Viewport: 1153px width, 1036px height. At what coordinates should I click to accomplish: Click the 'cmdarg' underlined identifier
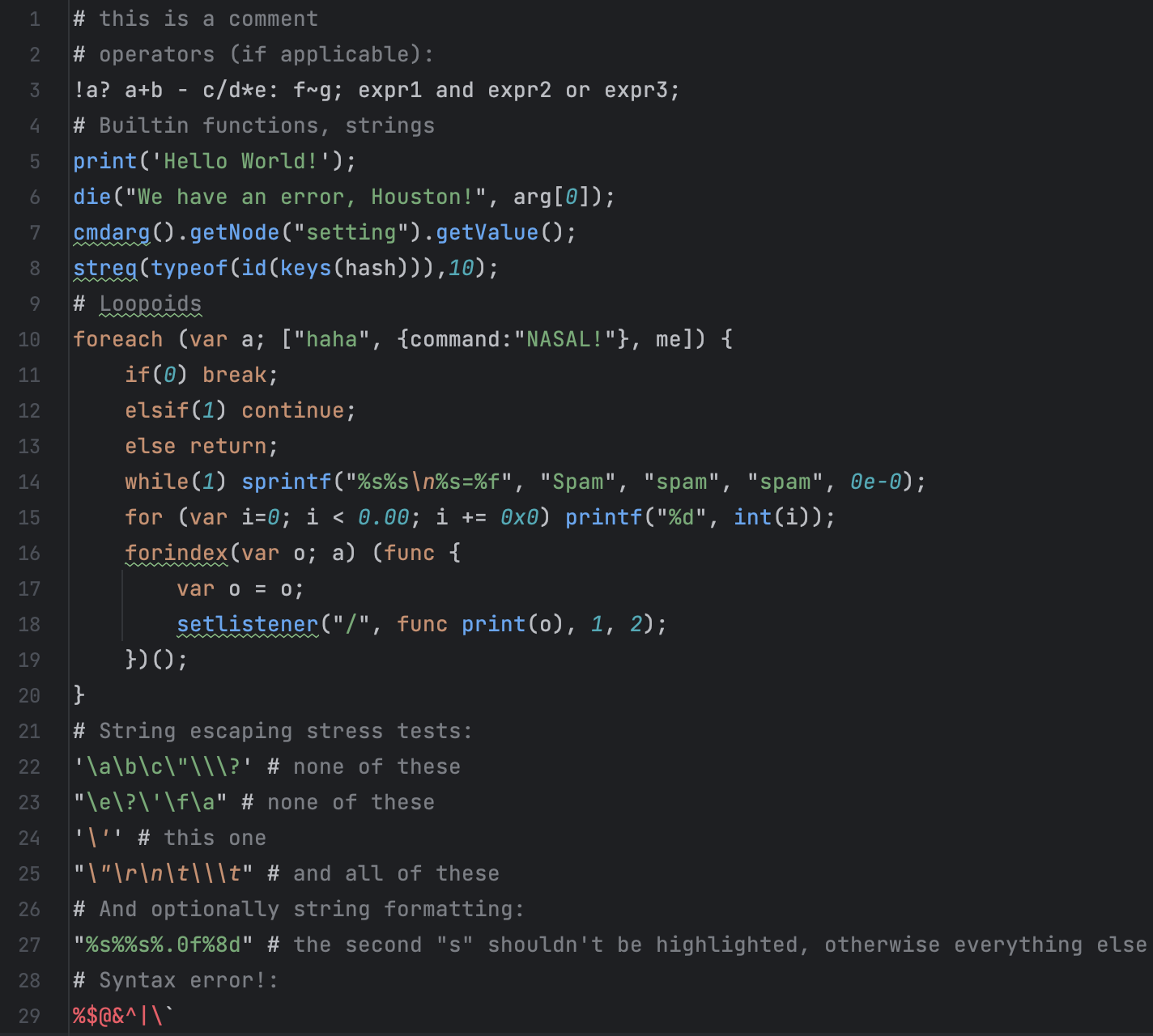pyautogui.click(x=112, y=232)
